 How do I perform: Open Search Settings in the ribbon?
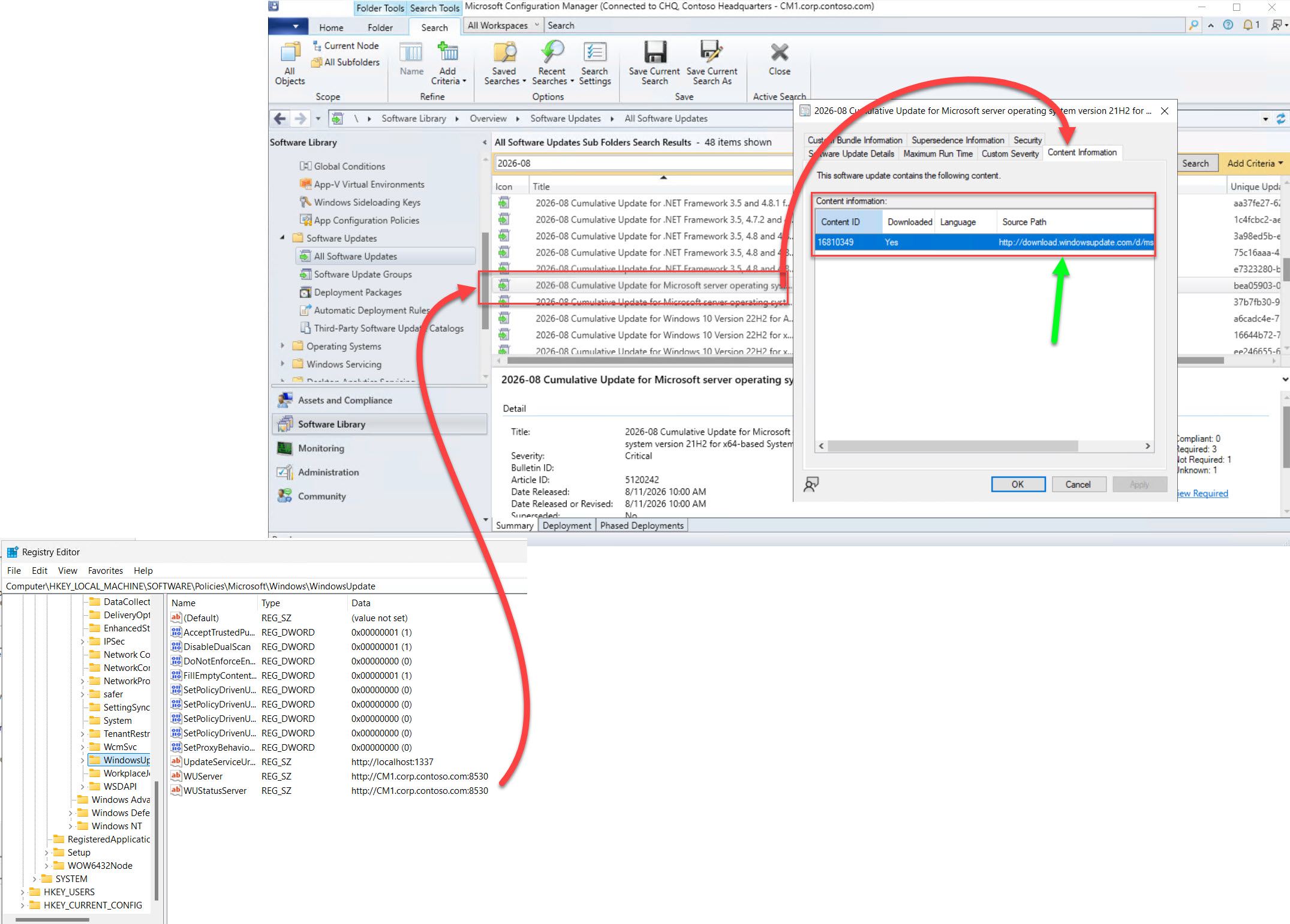tap(594, 64)
